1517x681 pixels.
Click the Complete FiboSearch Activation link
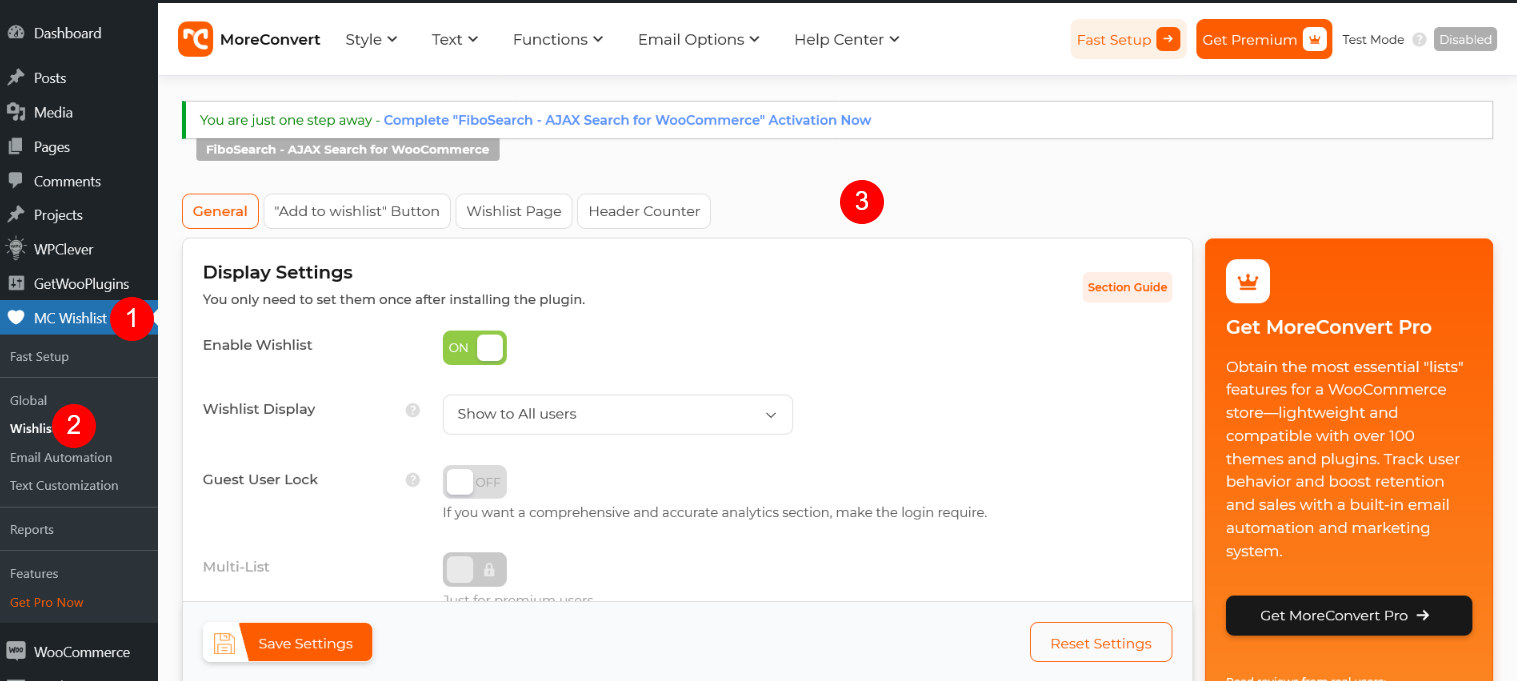point(627,120)
